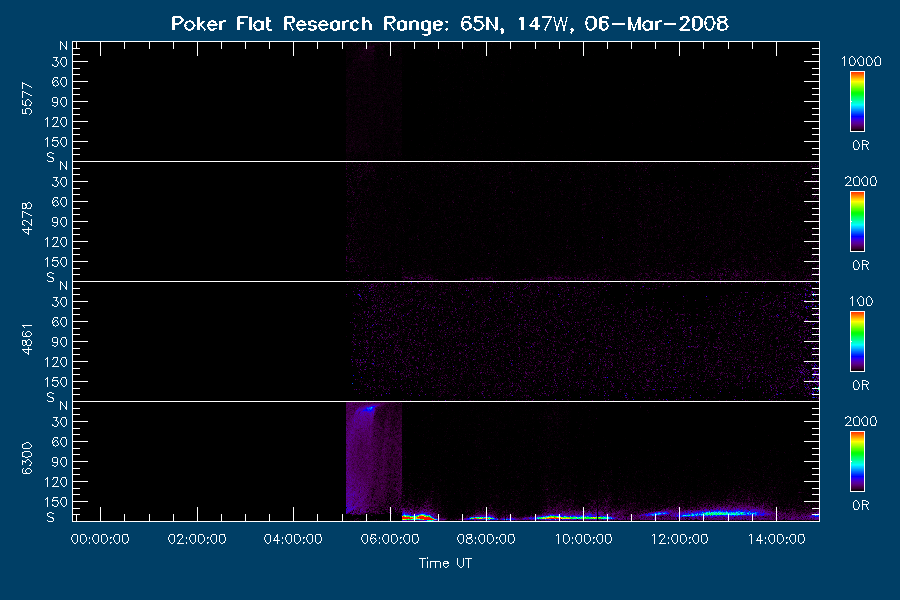This screenshot has width=900, height=600.
Task: Click the 10000 color bar maximum label
Action: [861, 61]
